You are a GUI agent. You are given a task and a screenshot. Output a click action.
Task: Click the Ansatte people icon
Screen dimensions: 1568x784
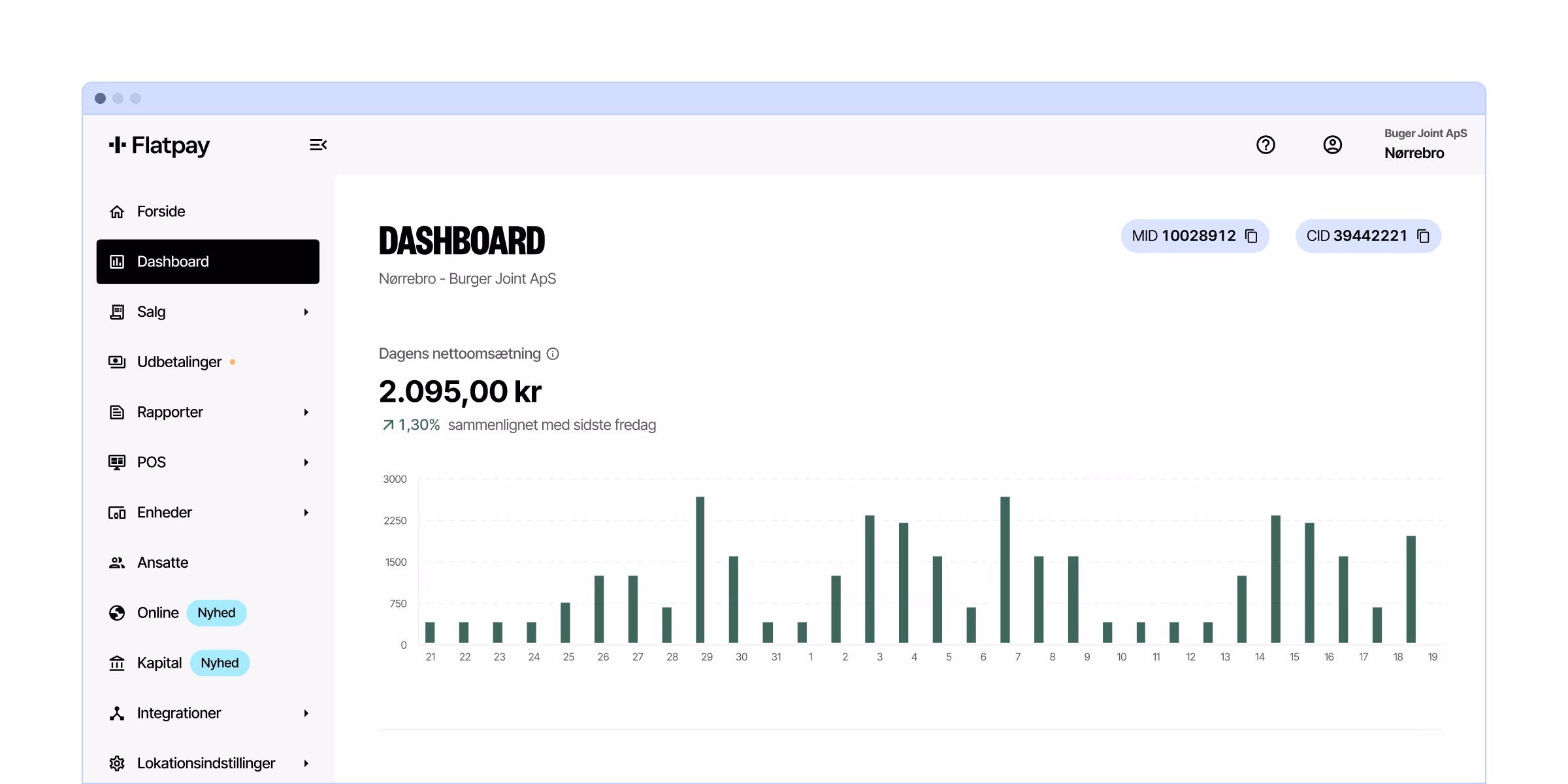tap(117, 563)
